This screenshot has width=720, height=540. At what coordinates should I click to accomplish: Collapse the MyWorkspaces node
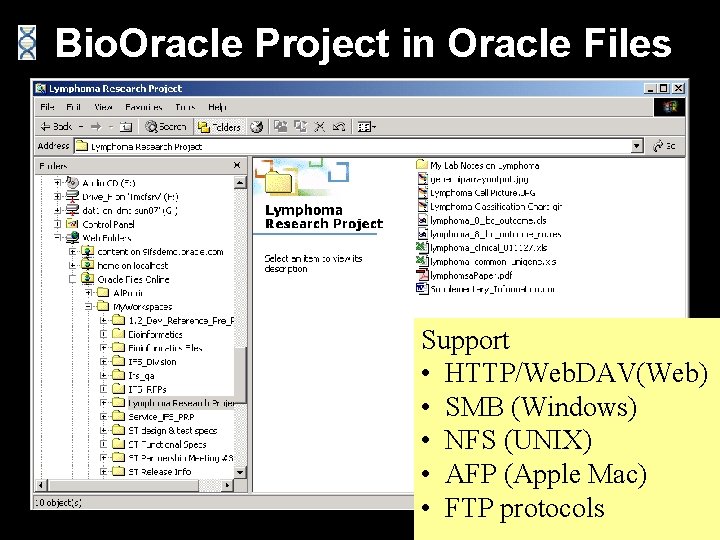(88, 306)
